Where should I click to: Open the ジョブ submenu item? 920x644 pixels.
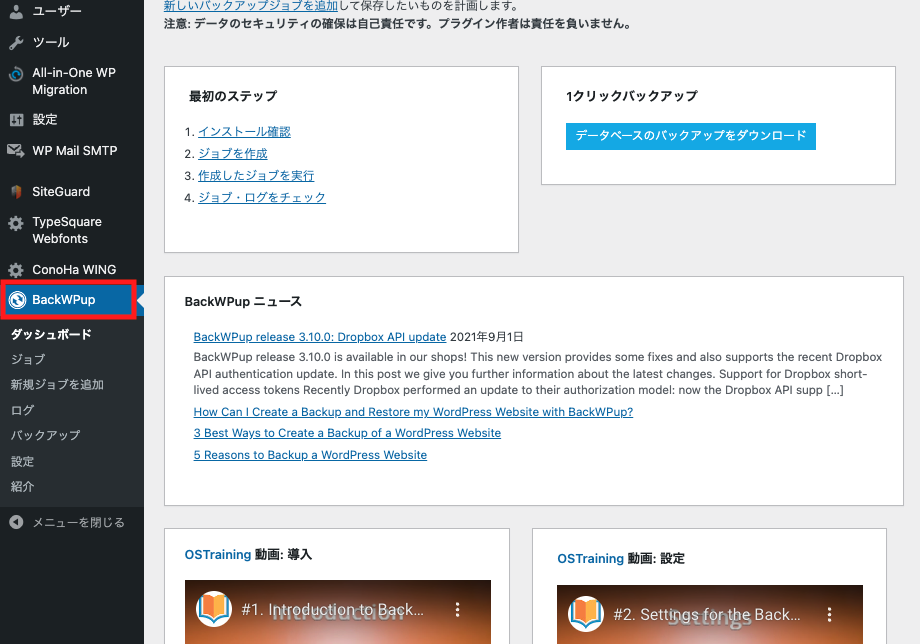(x=28, y=359)
